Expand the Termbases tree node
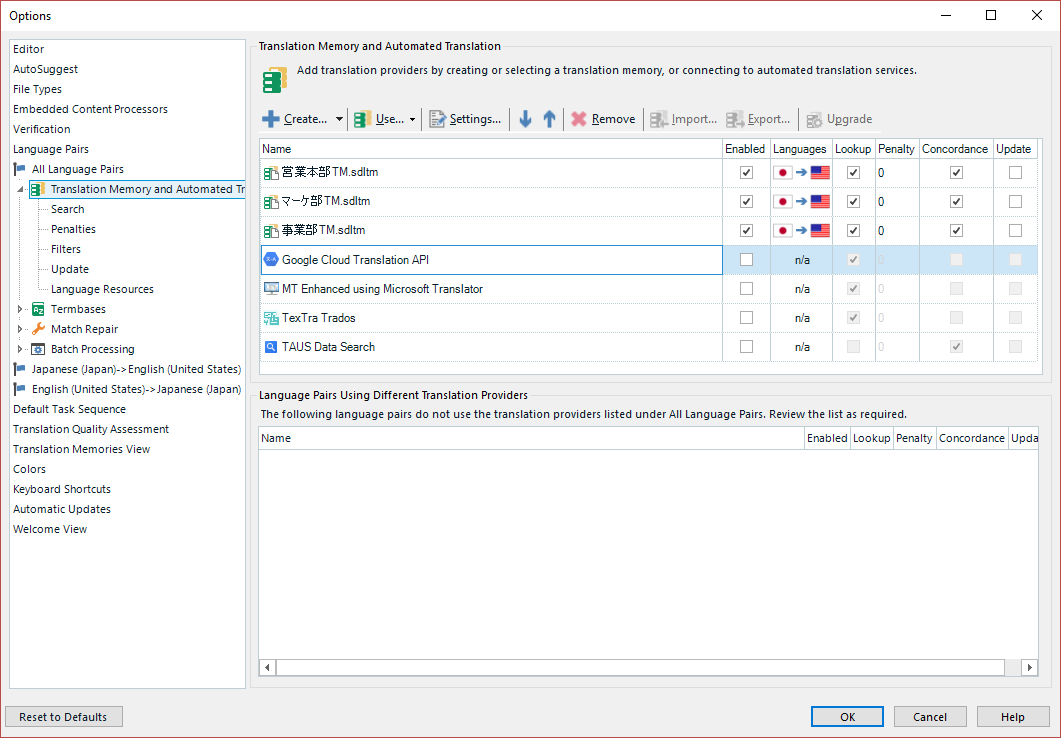 [21, 309]
